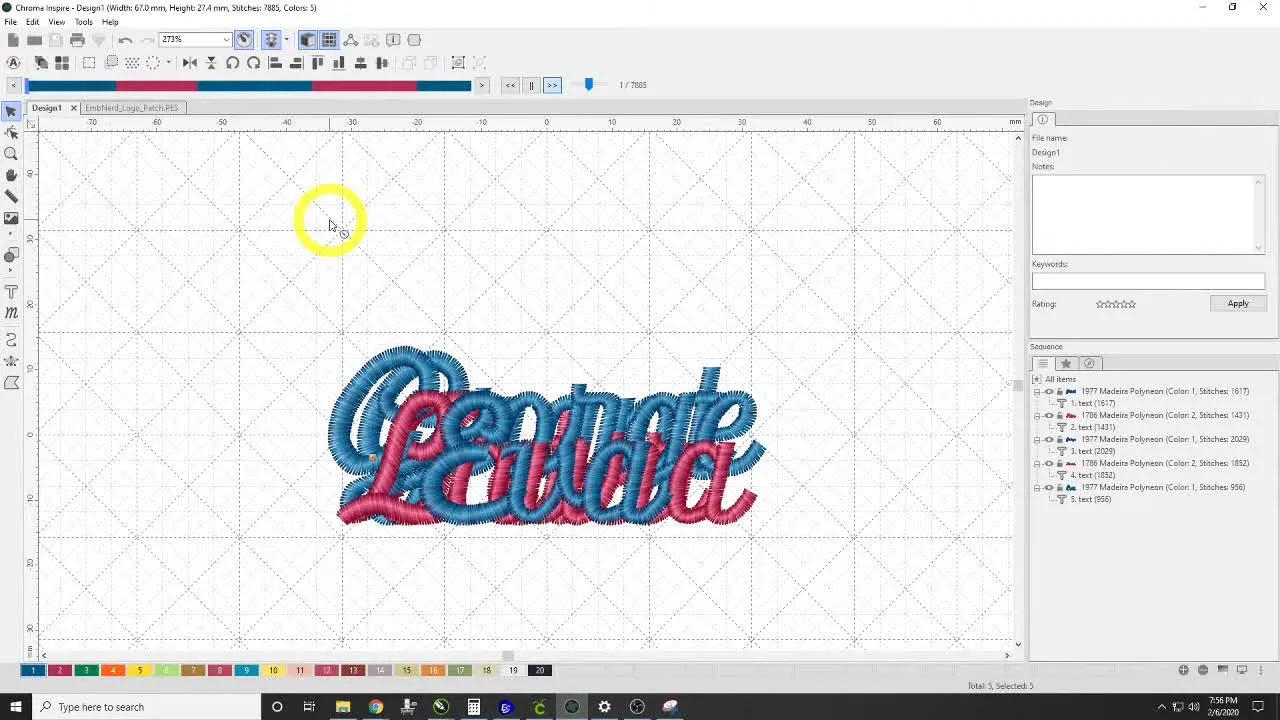Select the Shapes tool in left toolbar
This screenshot has height=720, width=1280.
click(x=11, y=256)
